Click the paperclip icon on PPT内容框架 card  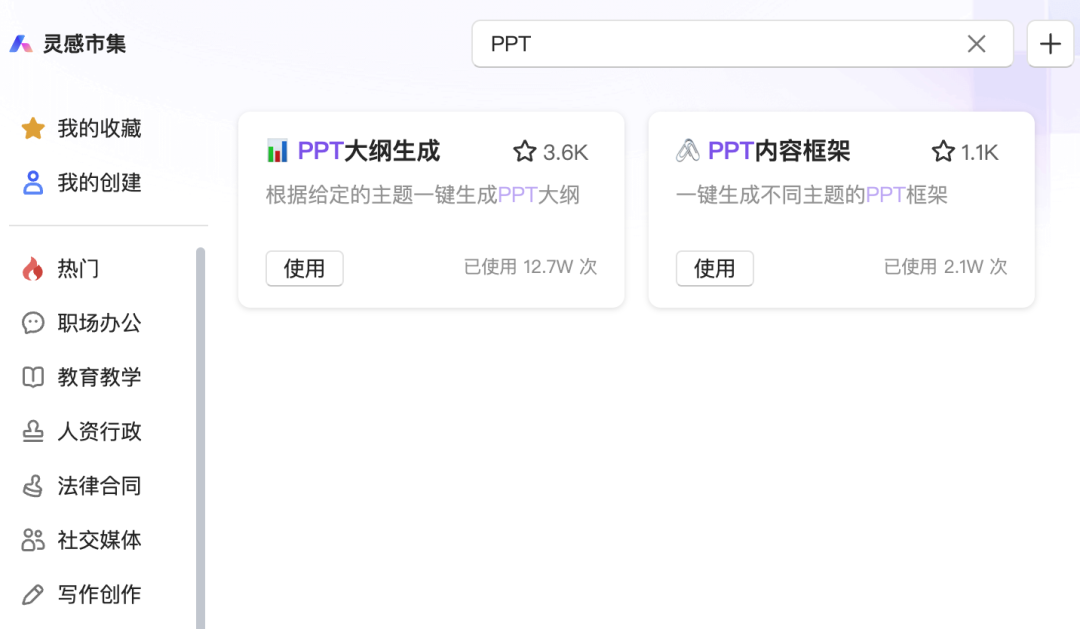click(688, 151)
